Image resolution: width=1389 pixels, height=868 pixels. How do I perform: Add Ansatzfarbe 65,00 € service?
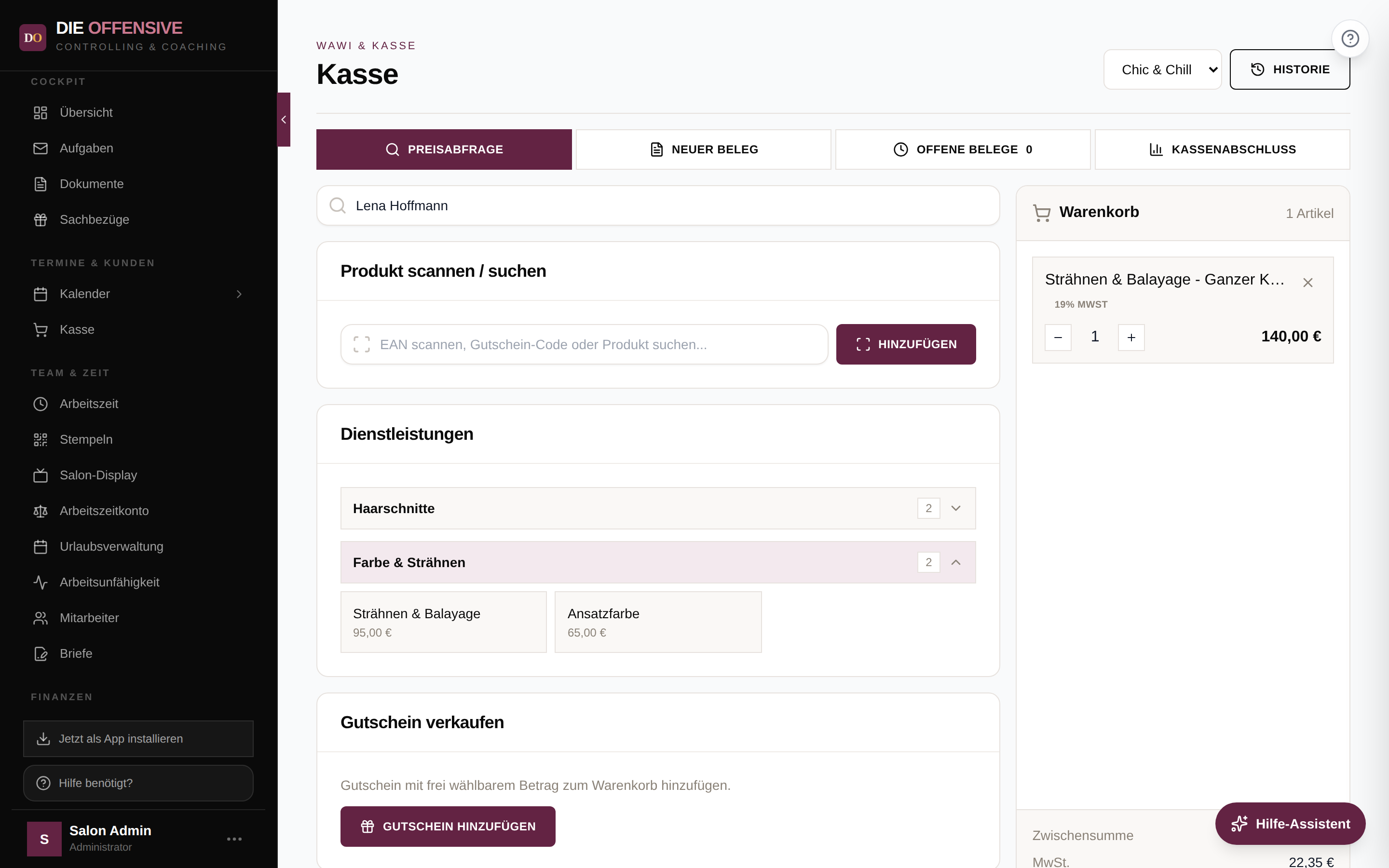tap(658, 622)
